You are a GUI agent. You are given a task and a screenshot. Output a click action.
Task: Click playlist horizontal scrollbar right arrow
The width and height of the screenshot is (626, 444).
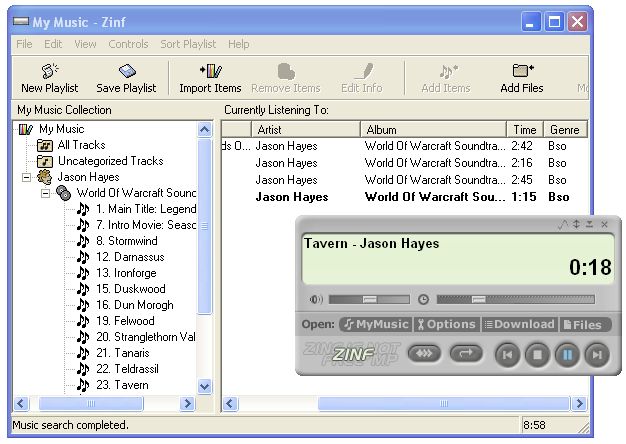click(579, 404)
